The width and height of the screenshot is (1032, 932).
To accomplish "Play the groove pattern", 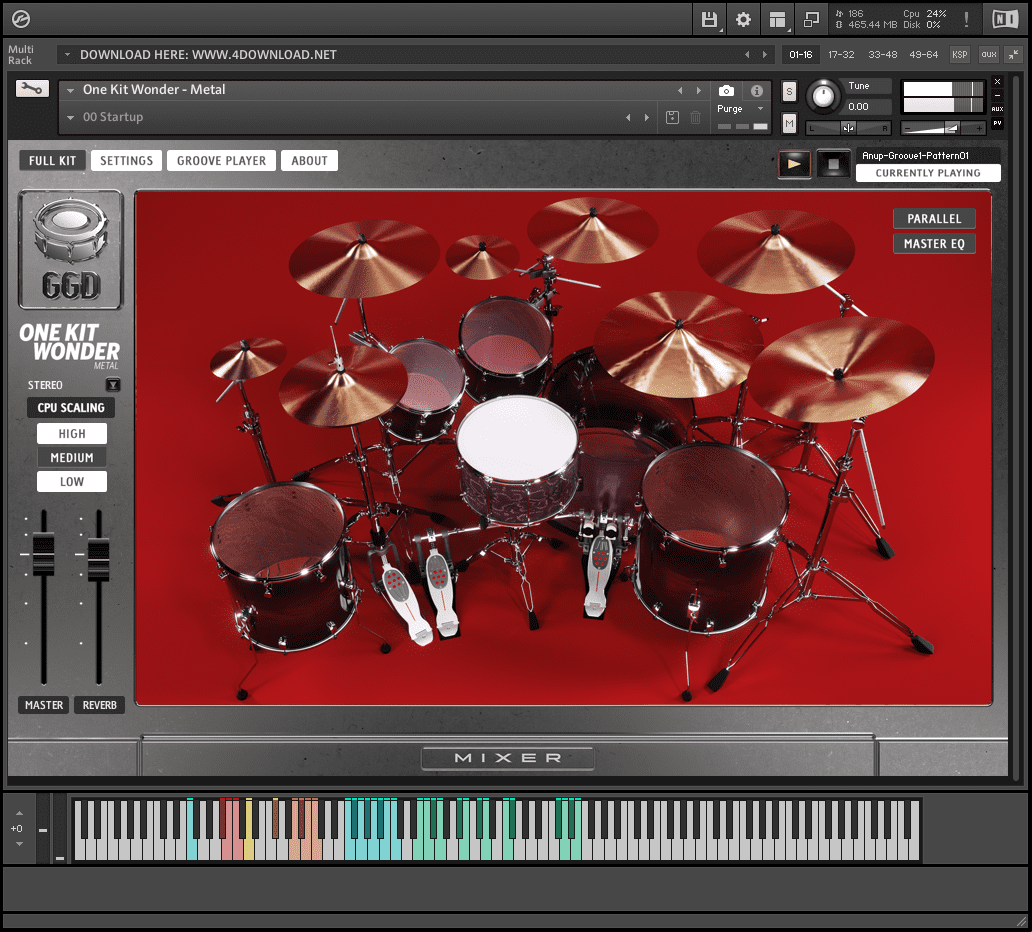I will point(794,163).
